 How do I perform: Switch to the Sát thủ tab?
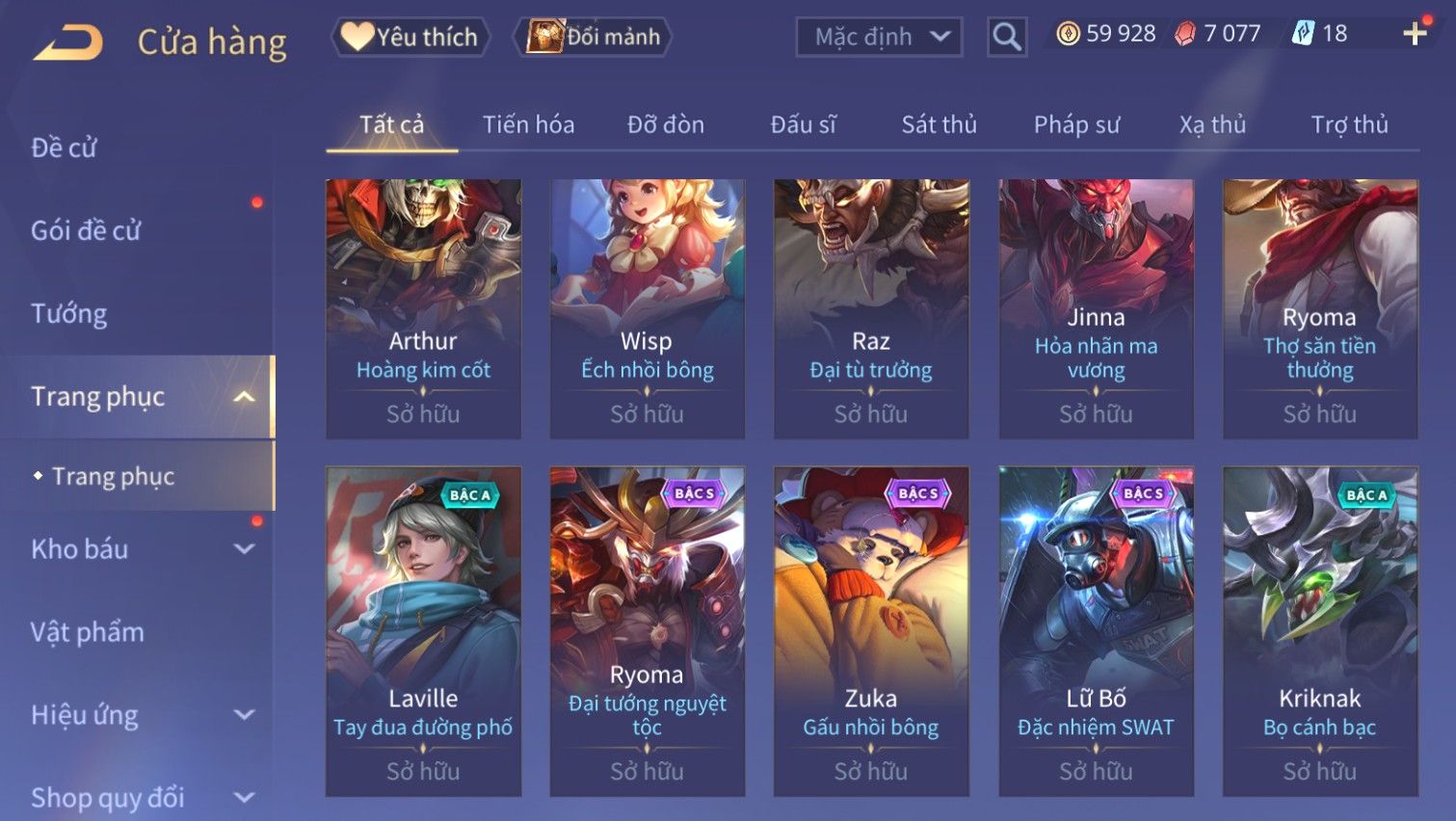pos(939,124)
